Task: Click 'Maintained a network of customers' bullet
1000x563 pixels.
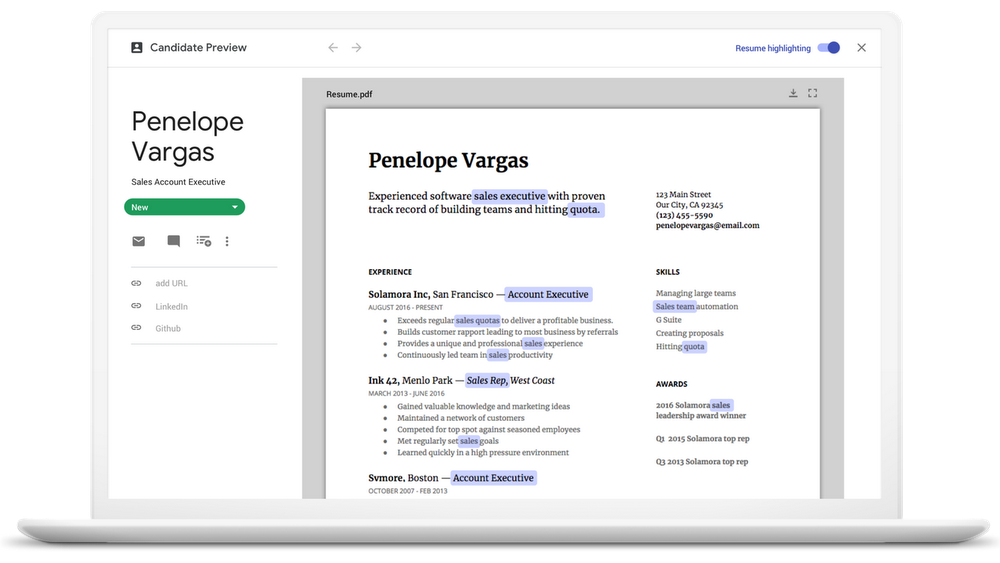Action: [x=461, y=418]
